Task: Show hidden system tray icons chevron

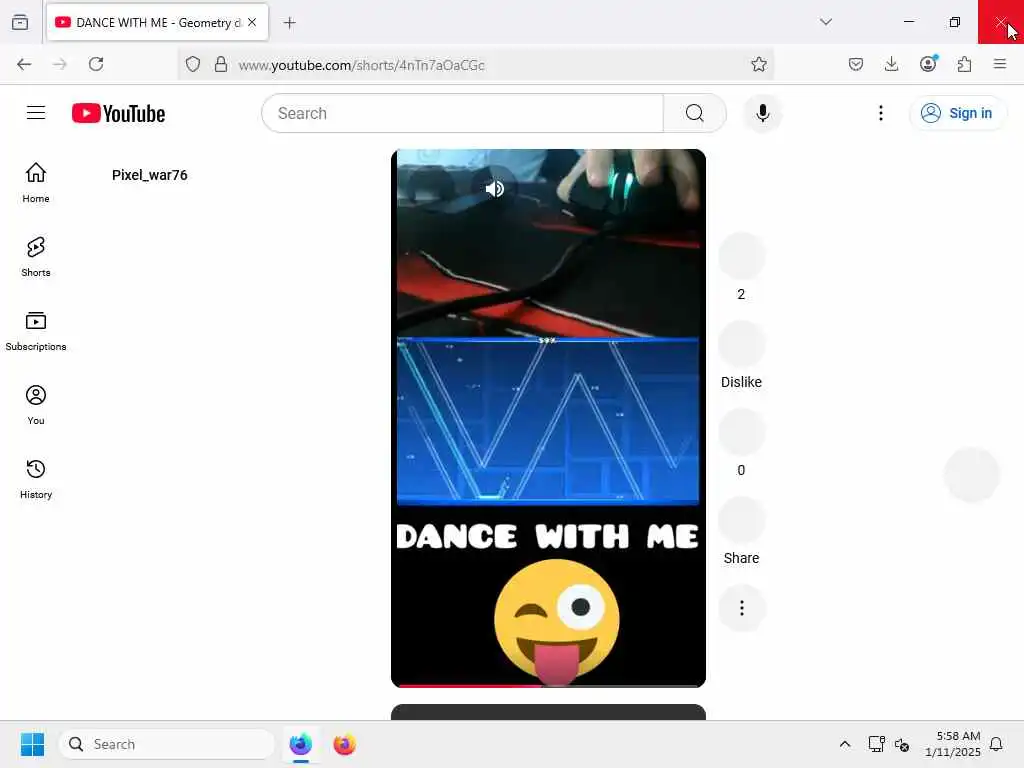Action: [844, 744]
